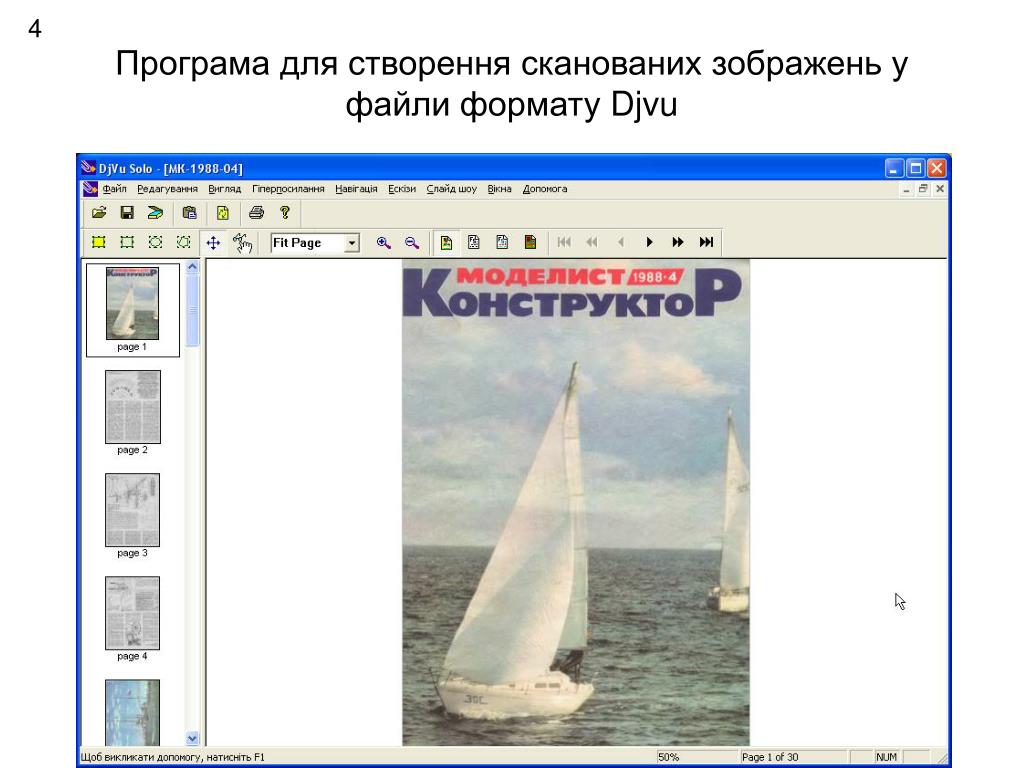Select the page 1 thumbnail

pyautogui.click(x=133, y=310)
